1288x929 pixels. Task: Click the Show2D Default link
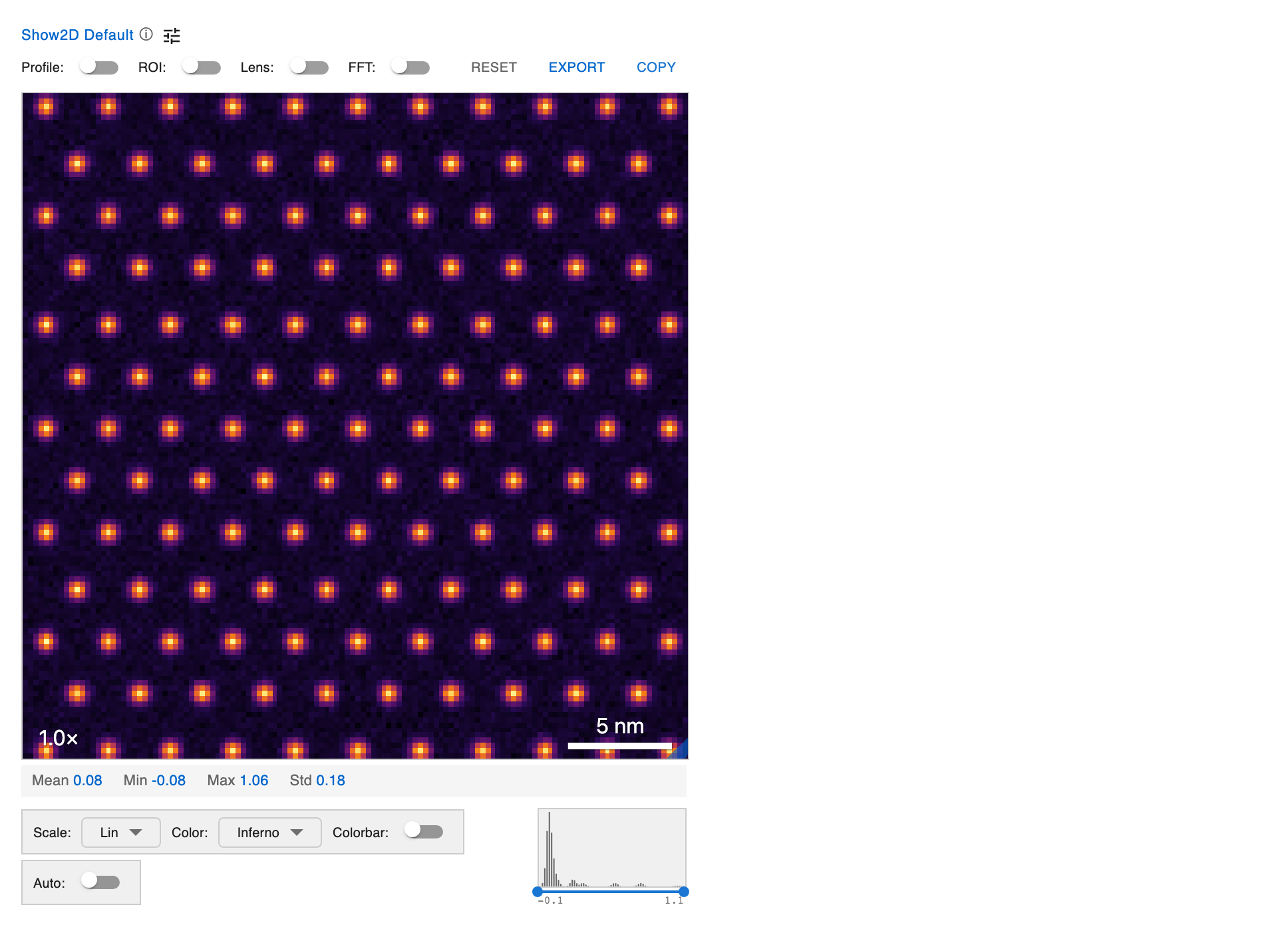[77, 35]
